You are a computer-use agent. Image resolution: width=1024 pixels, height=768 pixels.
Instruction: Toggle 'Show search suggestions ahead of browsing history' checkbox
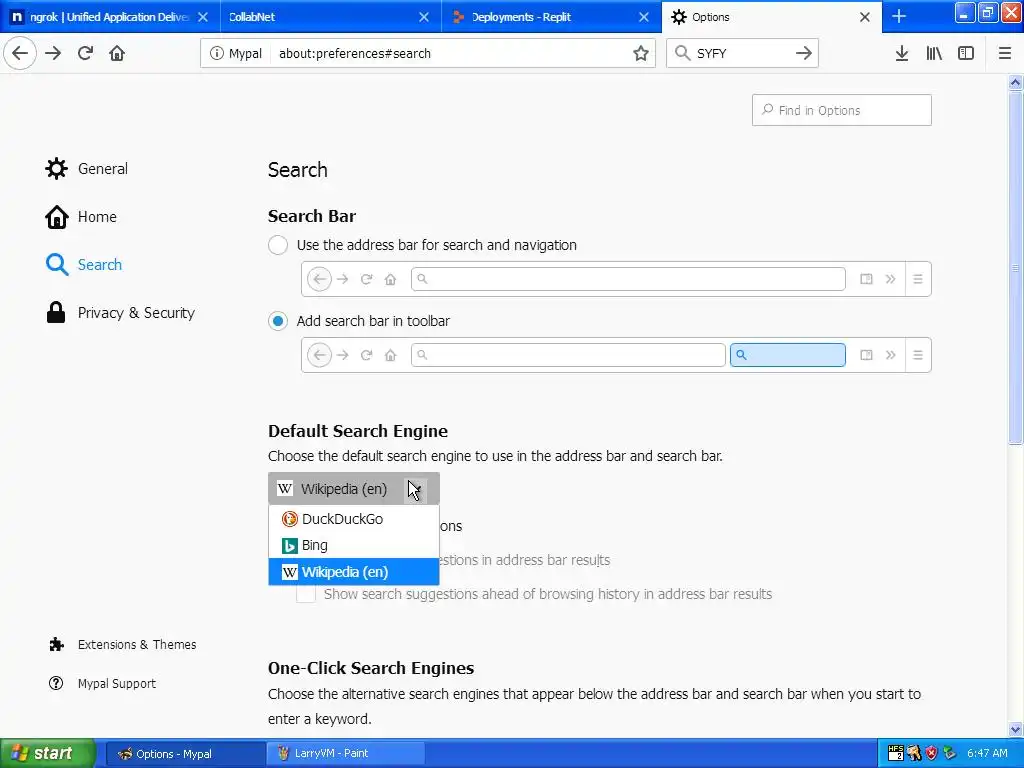point(306,594)
